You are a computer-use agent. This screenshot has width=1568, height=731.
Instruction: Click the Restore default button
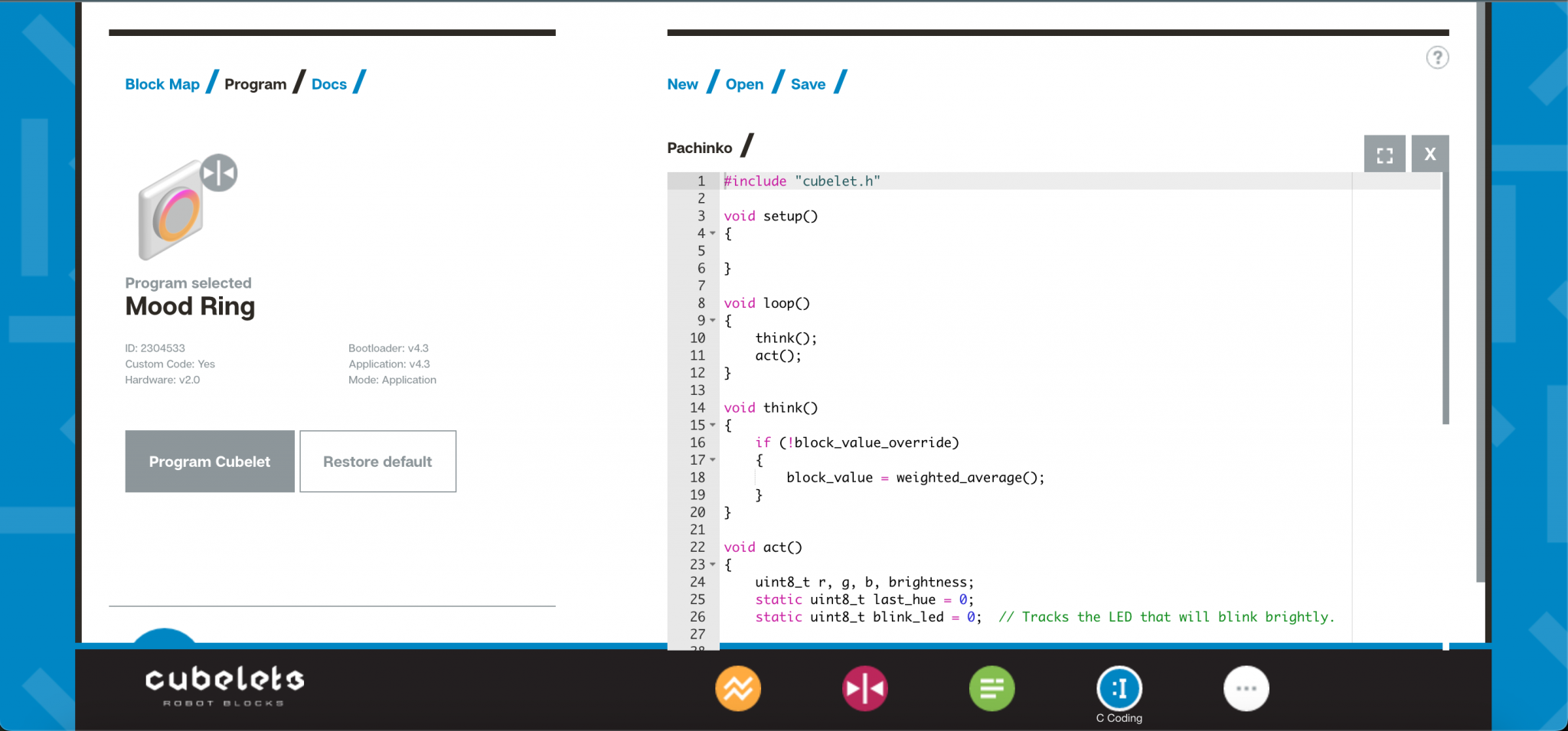[x=377, y=462]
